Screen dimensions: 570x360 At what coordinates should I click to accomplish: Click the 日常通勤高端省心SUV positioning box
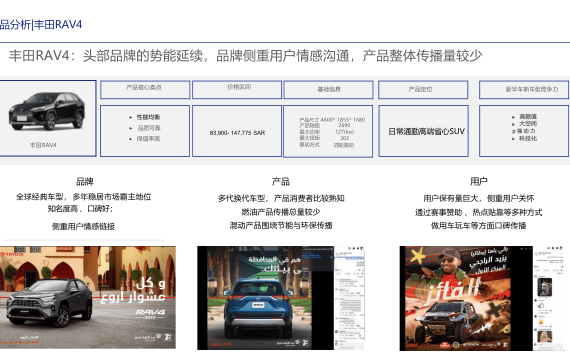tap(423, 131)
